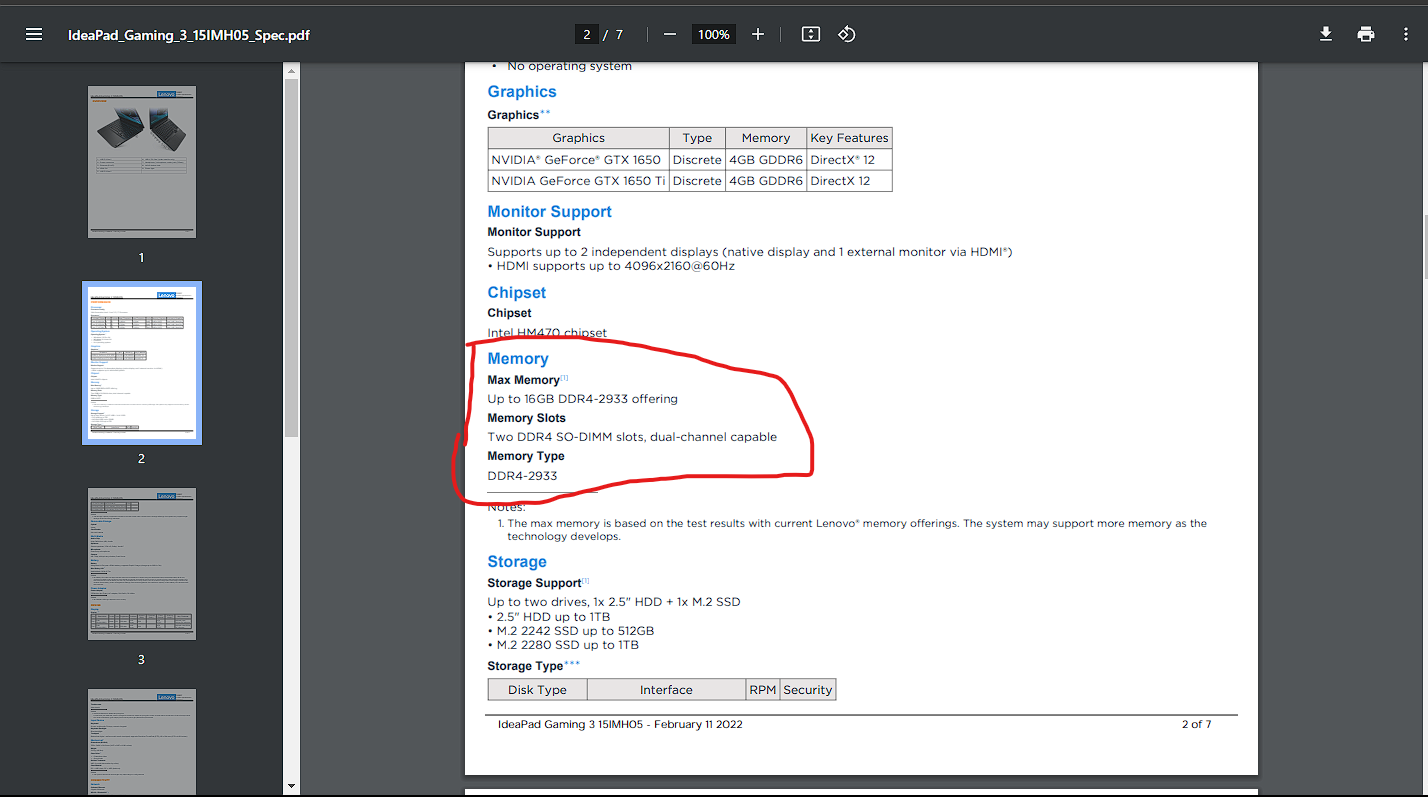The width and height of the screenshot is (1428, 797).
Task: Click the zoom in plus button
Action: click(758, 34)
